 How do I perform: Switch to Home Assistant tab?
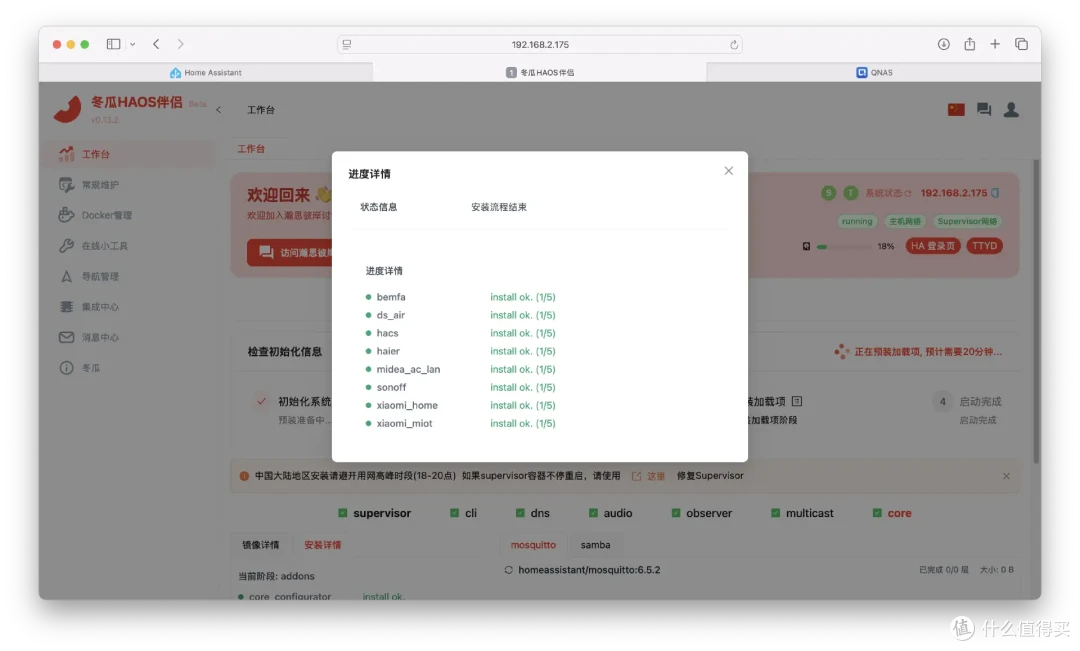coord(206,72)
